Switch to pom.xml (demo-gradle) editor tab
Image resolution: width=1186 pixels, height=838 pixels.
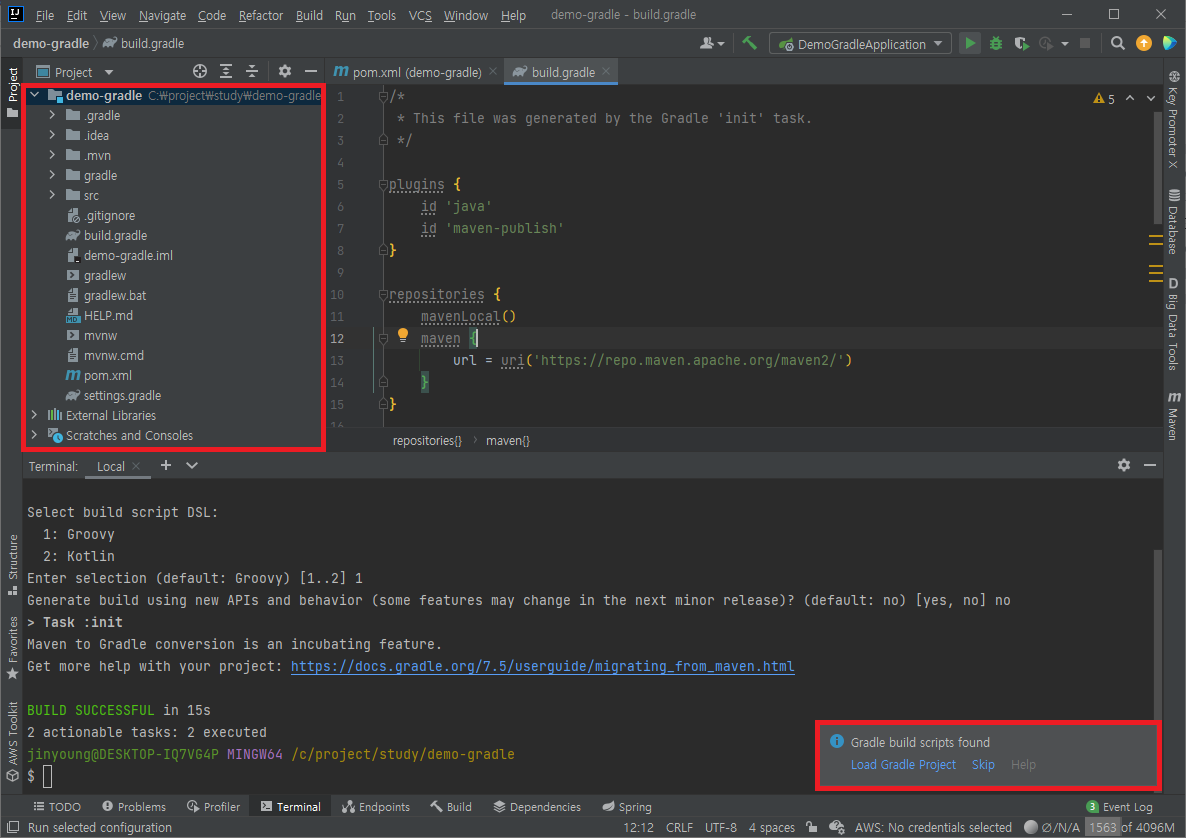[415, 72]
